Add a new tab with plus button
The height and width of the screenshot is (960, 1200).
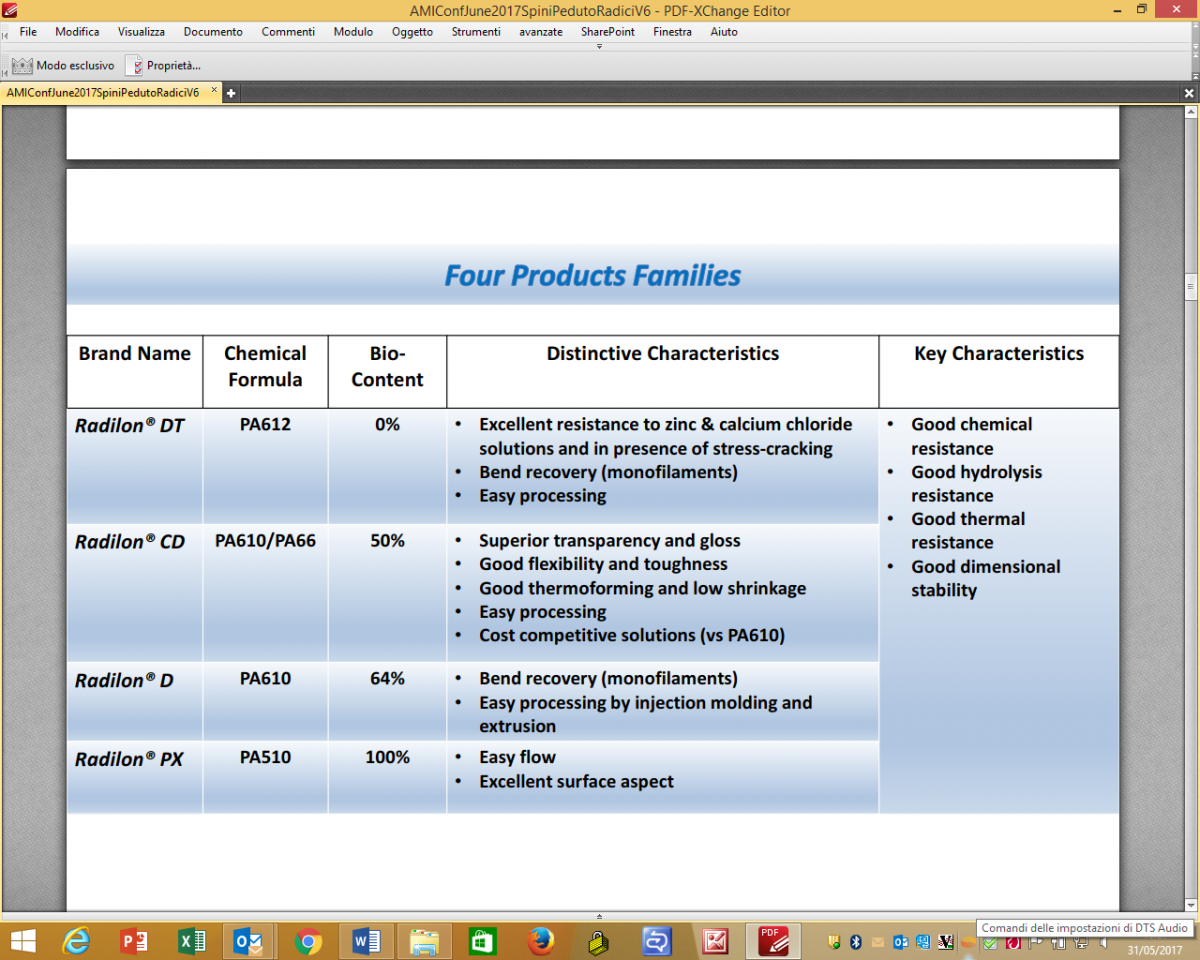231,93
